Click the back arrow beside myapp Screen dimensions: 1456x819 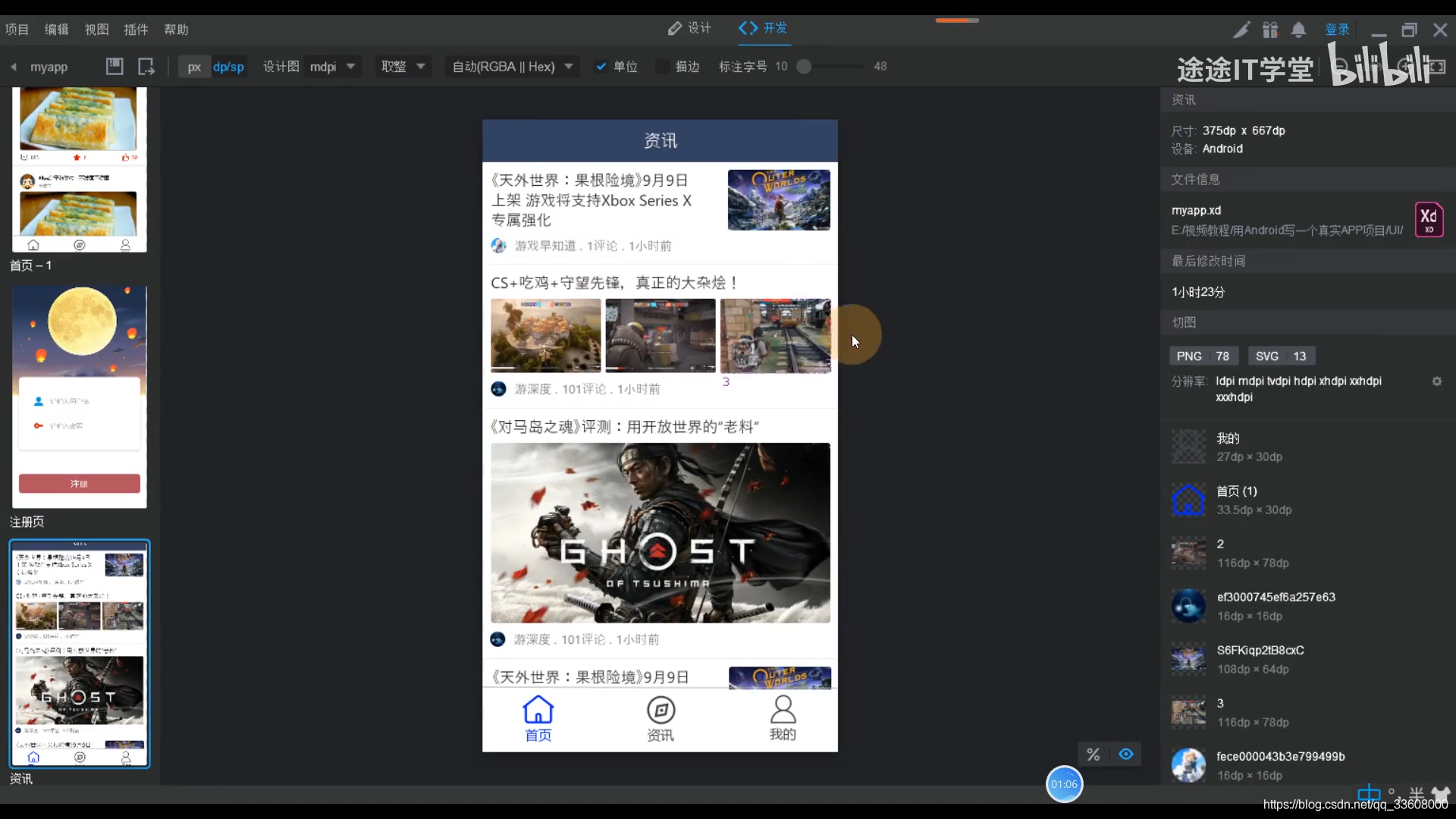tap(14, 67)
